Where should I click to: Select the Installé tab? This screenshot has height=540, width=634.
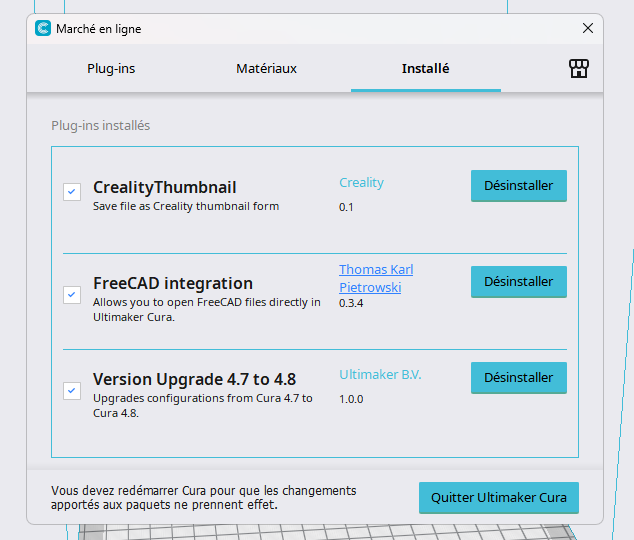[x=425, y=69]
